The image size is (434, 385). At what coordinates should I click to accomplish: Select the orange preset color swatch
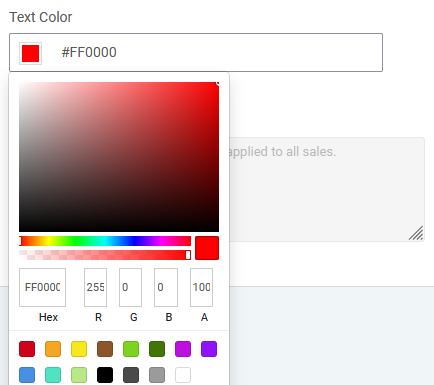coord(53,349)
